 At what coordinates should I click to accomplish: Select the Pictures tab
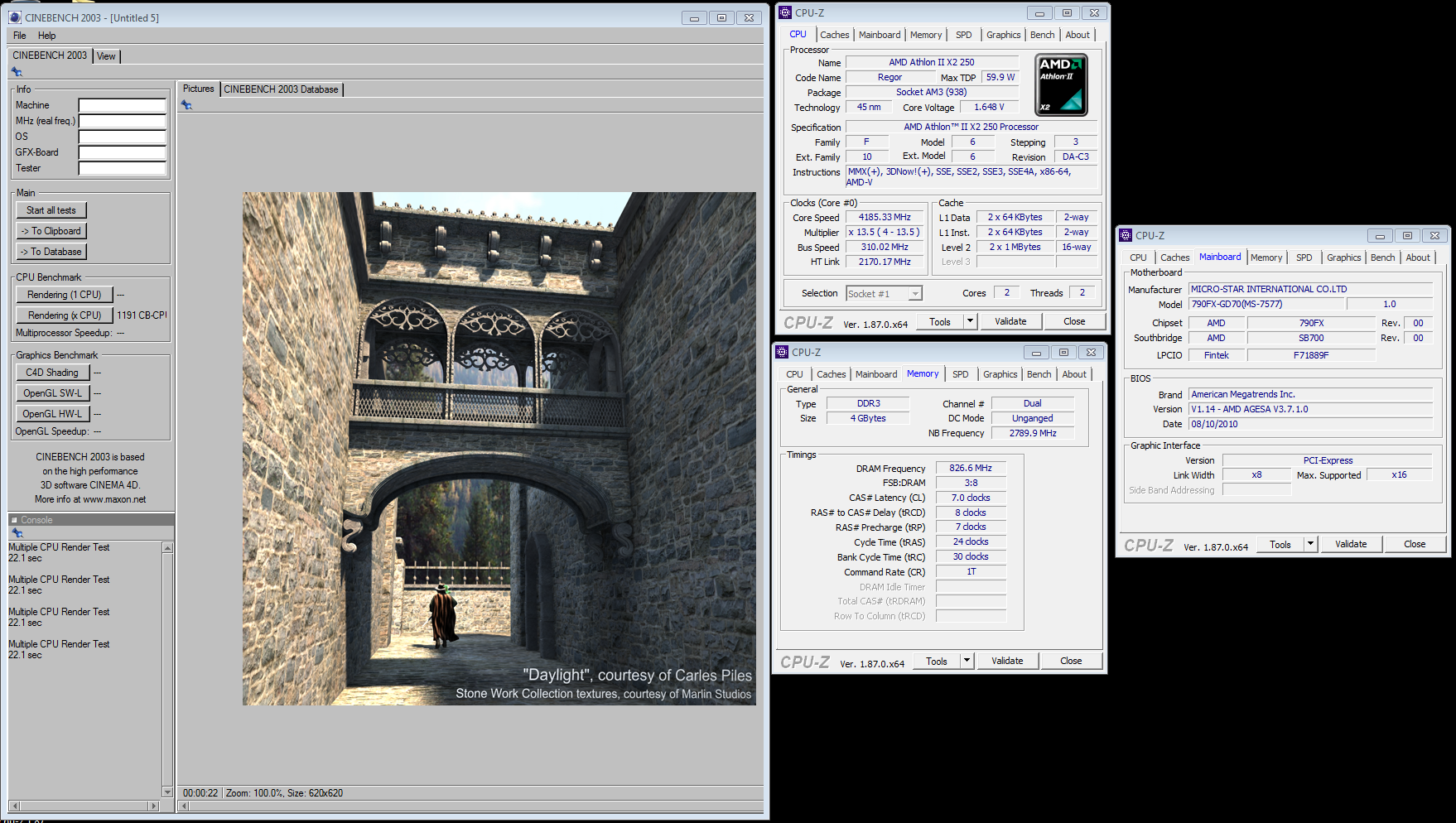[x=198, y=89]
